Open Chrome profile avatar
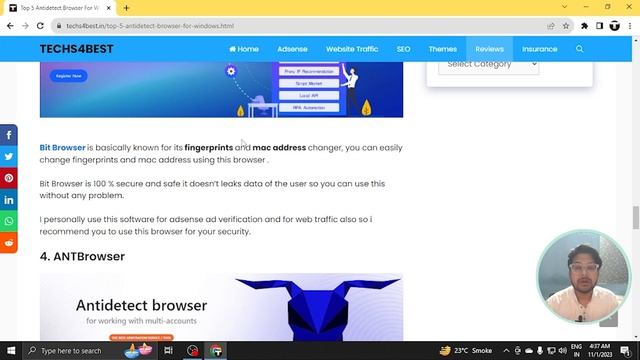Image resolution: width=640 pixels, height=360 pixels. point(615,26)
